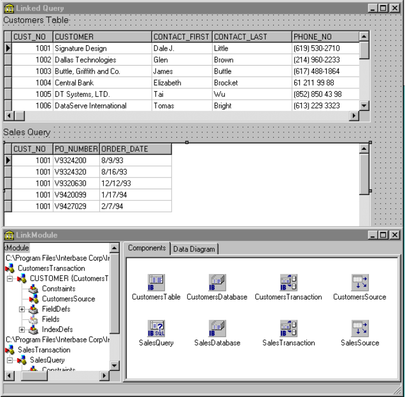Click the Customers Table scroll up arrow
The width and height of the screenshot is (405, 397).
click(364, 36)
